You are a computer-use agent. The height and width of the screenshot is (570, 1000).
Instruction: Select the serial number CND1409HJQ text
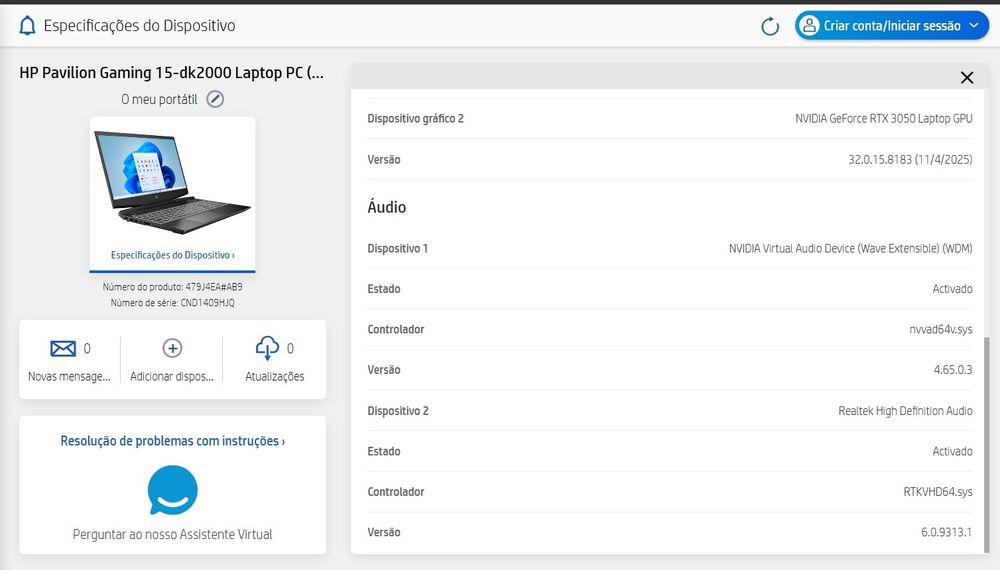[x=207, y=303]
